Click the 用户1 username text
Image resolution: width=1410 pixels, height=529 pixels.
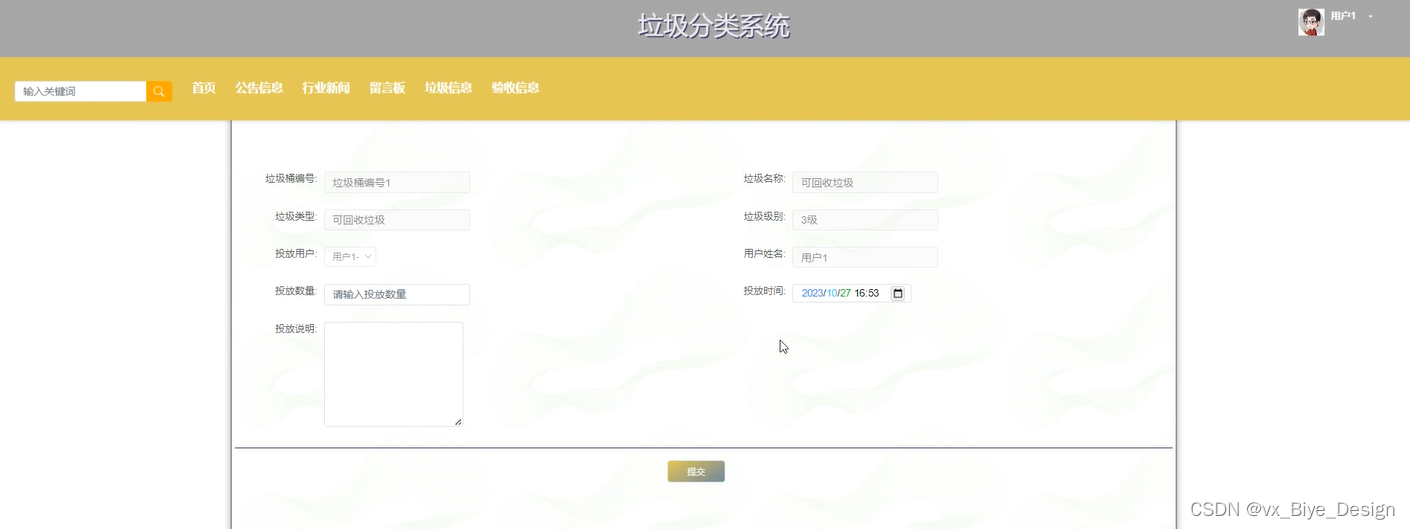1343,17
